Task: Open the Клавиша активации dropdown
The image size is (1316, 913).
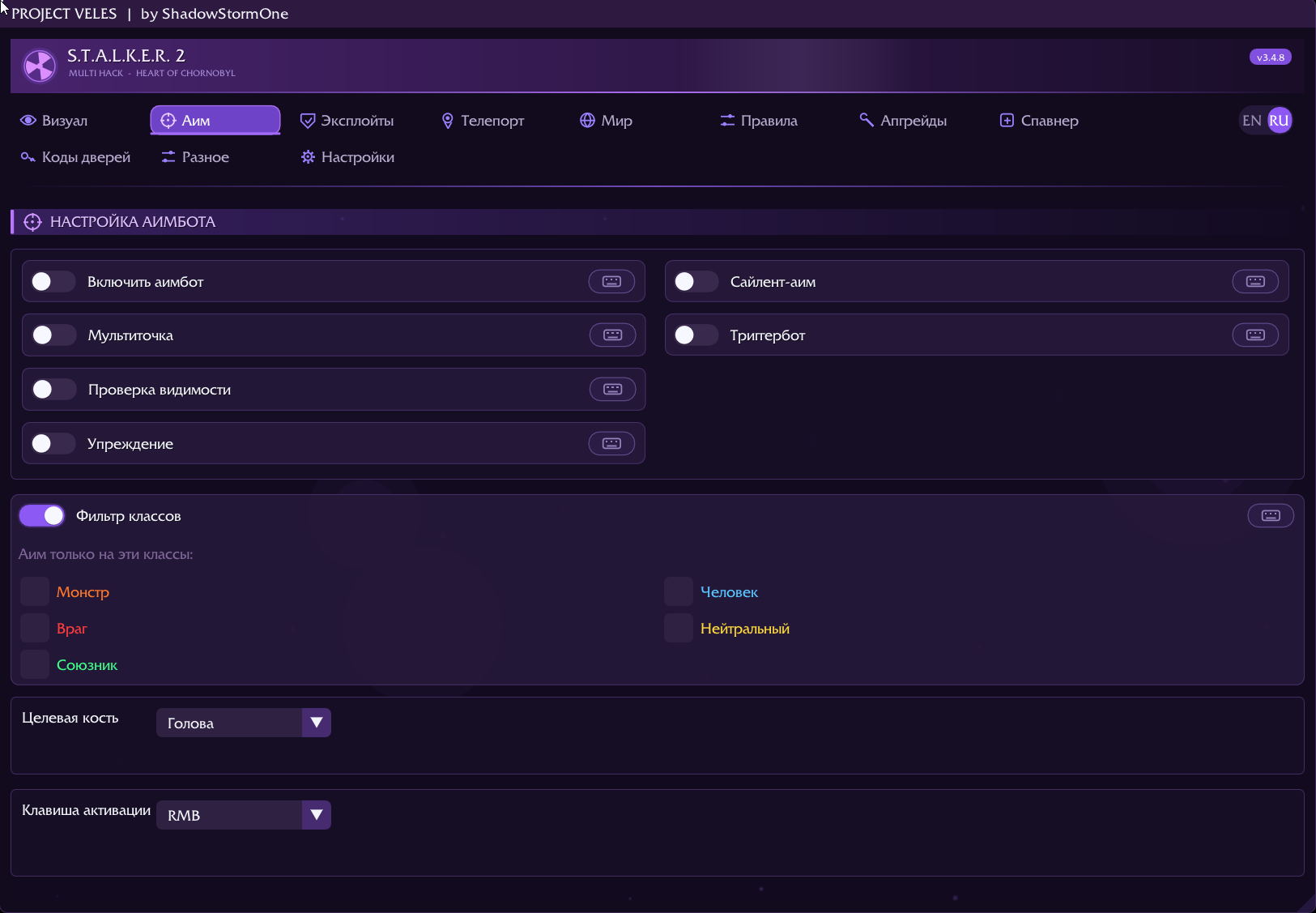Action: coord(244,815)
